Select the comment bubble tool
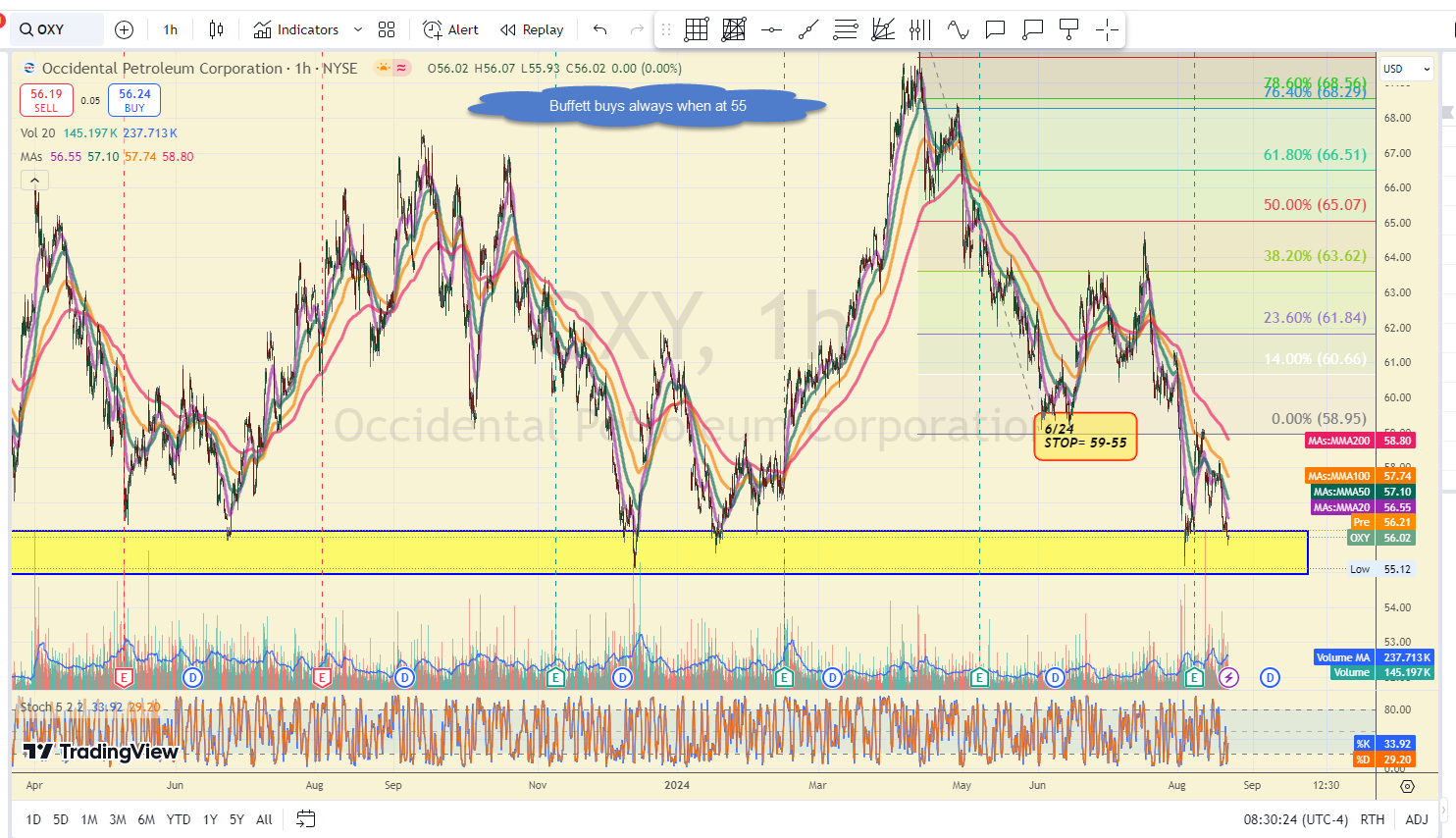1456x838 pixels. click(x=995, y=29)
